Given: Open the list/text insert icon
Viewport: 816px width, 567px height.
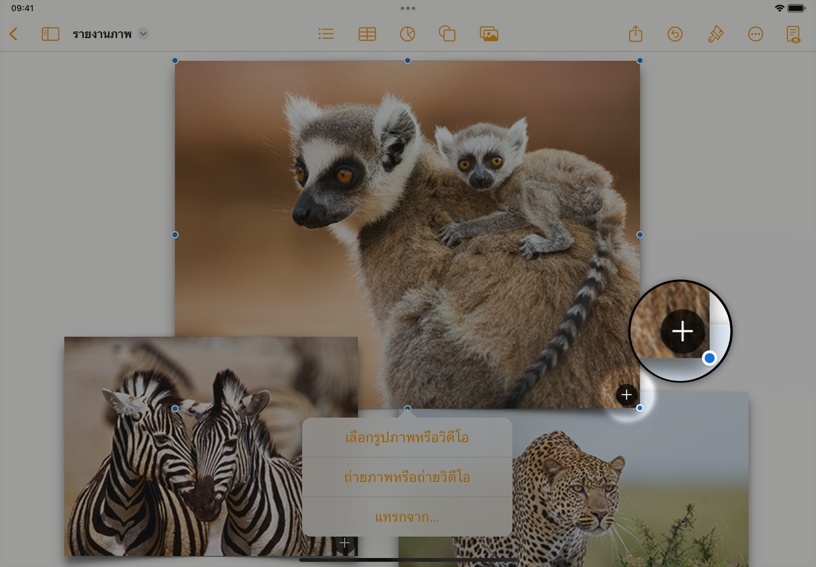Looking at the screenshot, I should click(326, 34).
